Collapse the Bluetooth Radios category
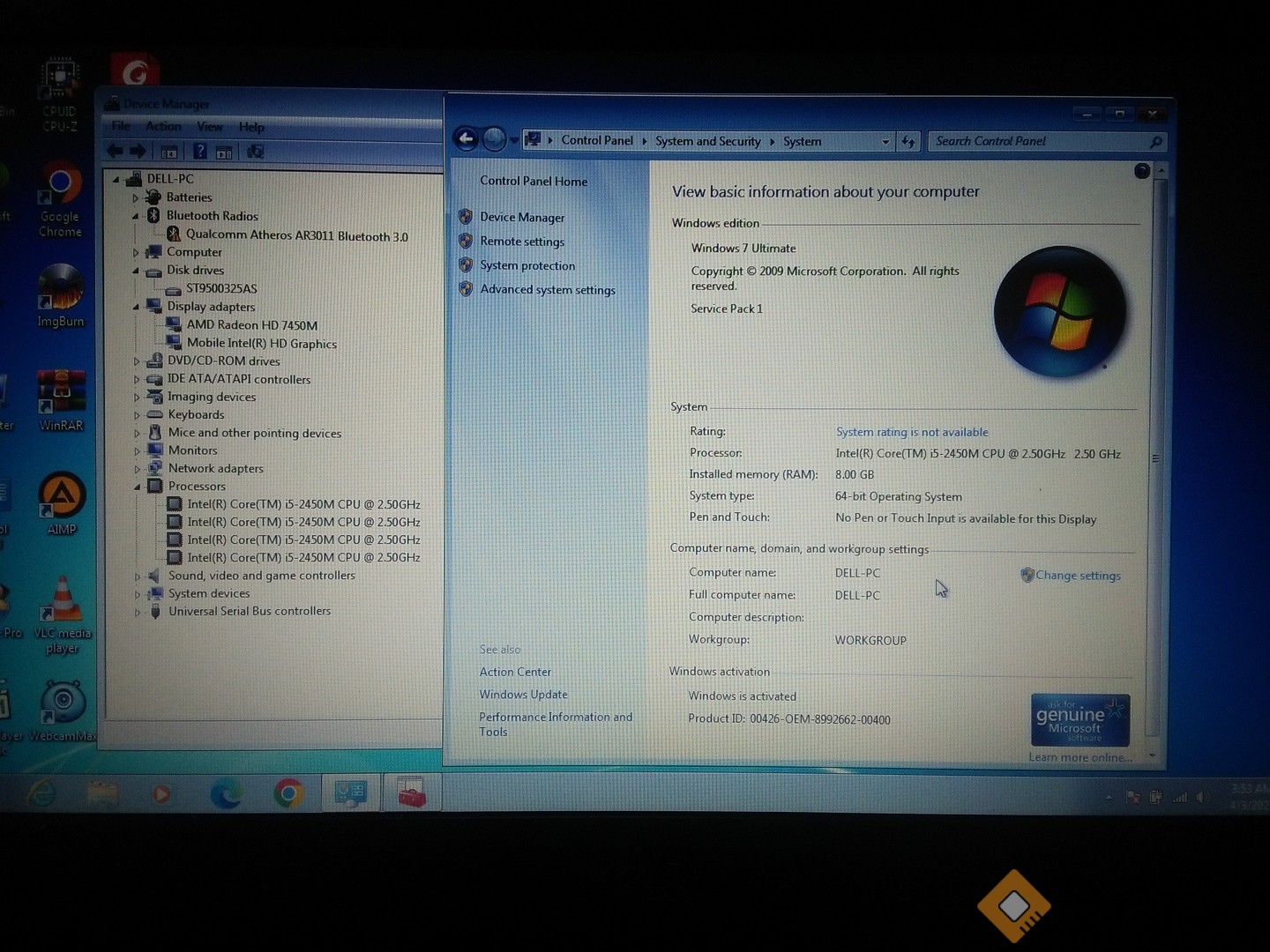Screen dimensions: 1270x952 pyautogui.click(x=136, y=216)
